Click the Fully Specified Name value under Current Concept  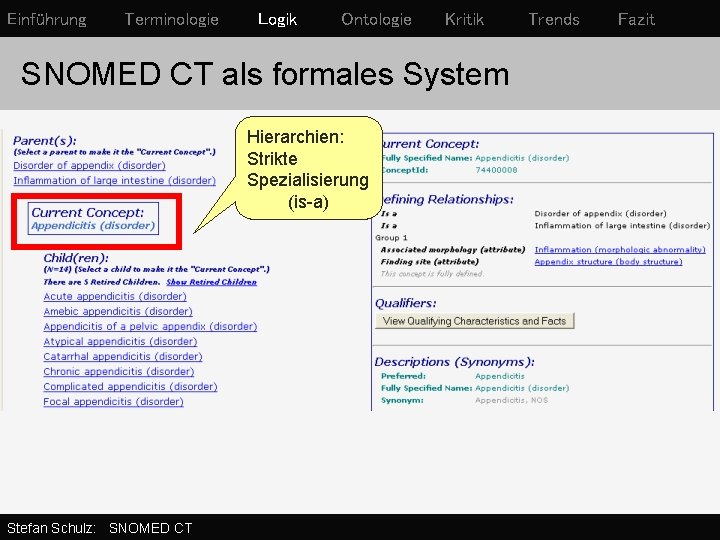(x=522, y=158)
